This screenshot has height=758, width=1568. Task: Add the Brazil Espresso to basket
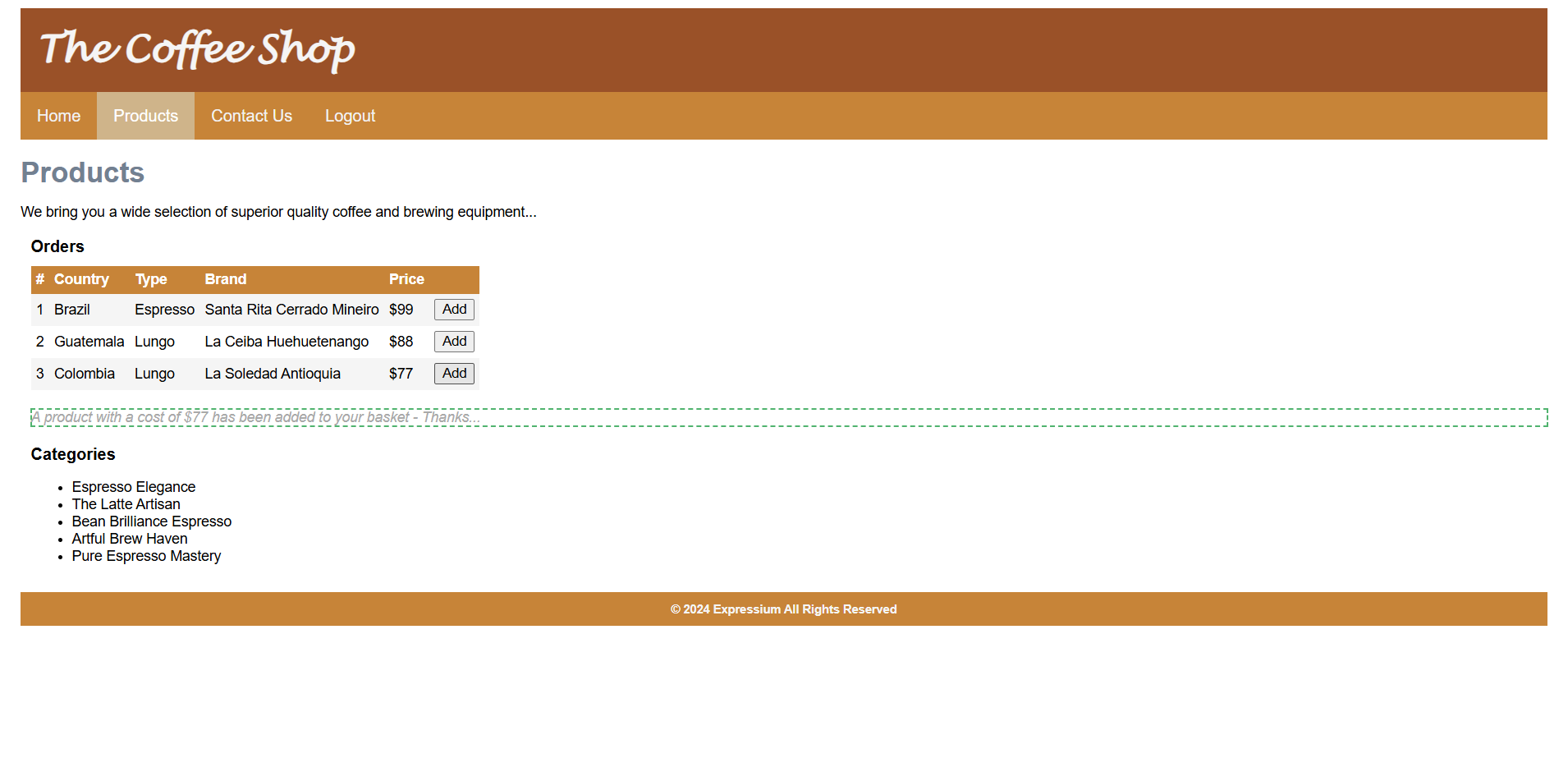pos(454,310)
